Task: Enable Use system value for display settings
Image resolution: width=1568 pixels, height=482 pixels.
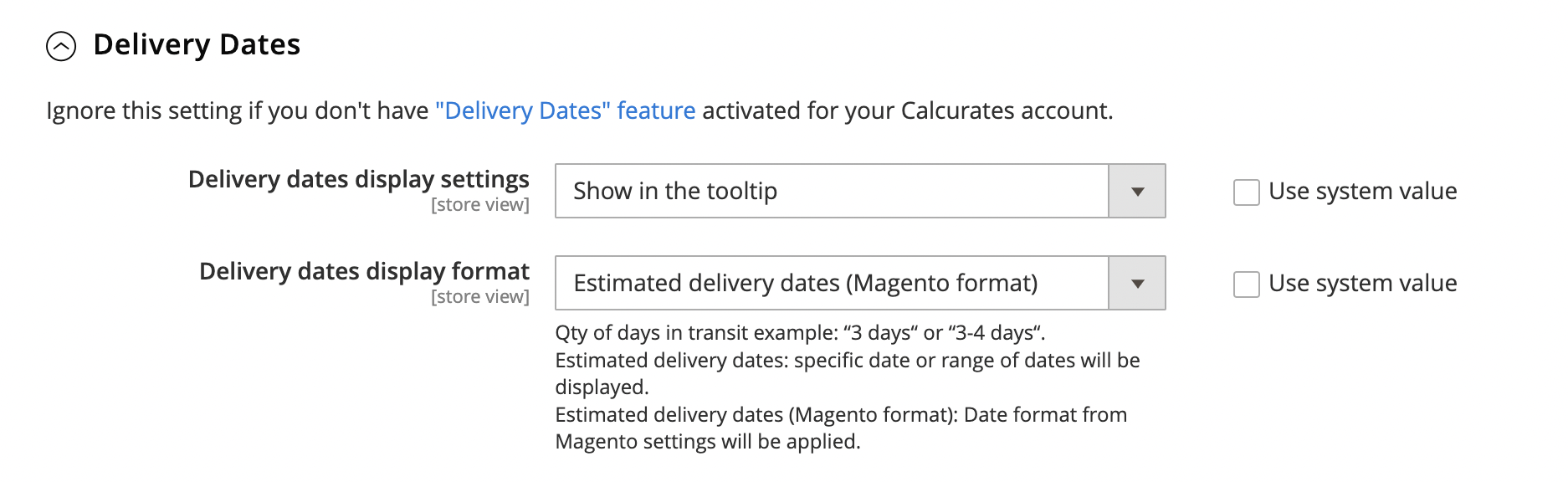Action: point(1247,192)
